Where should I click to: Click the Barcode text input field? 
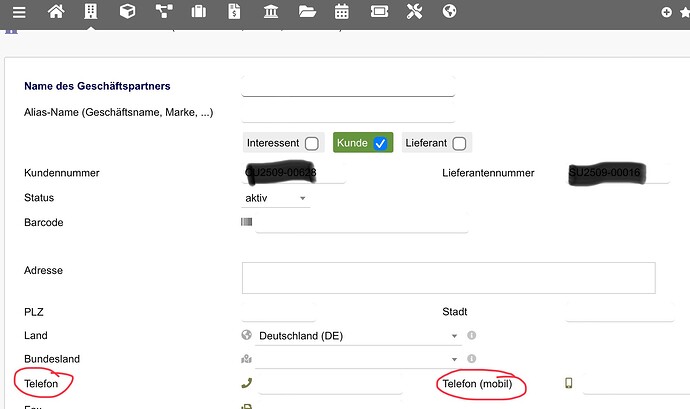click(x=361, y=222)
